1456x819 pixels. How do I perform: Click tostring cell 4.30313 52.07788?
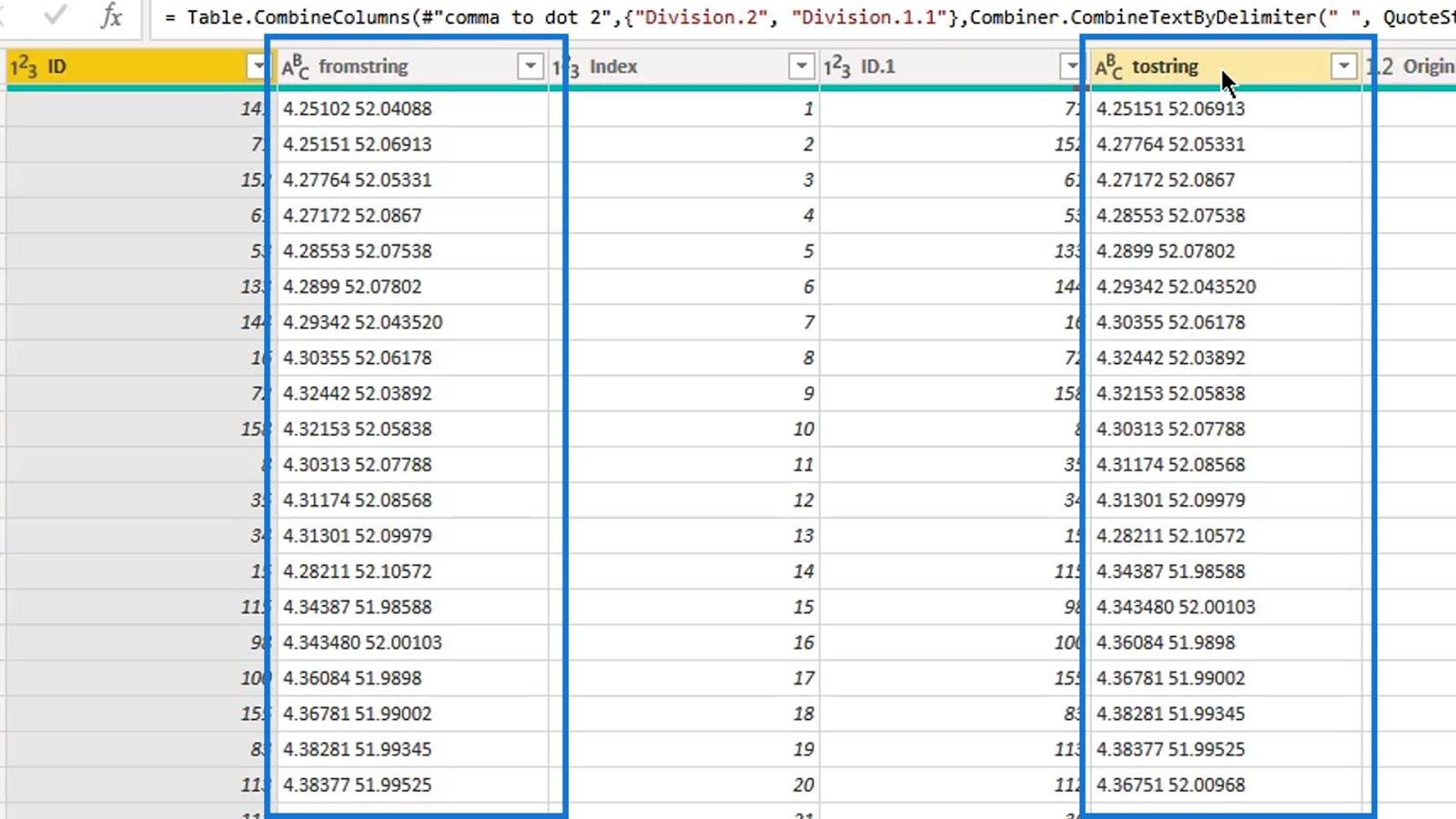pos(1225,429)
